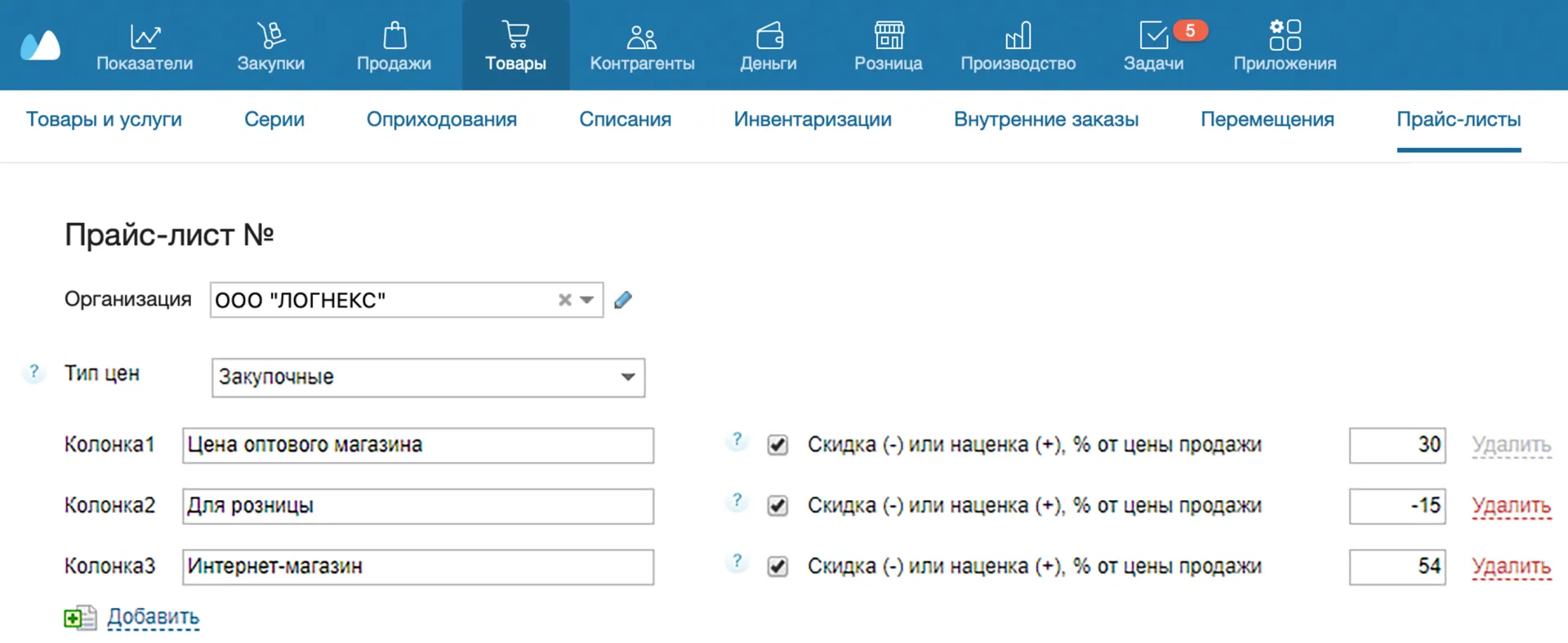Screen dimensions: 1568x643
Task: Click the MoySklad logo icon
Action: point(40,46)
